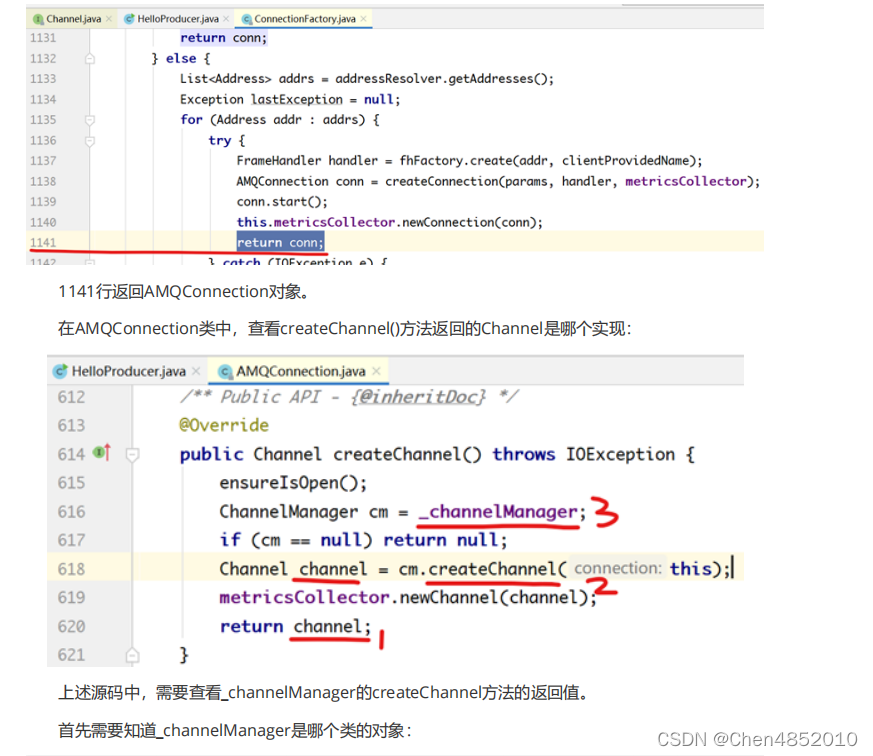Click the Channel.java interface file icon
Screen dimensions: 873x756
38,19
